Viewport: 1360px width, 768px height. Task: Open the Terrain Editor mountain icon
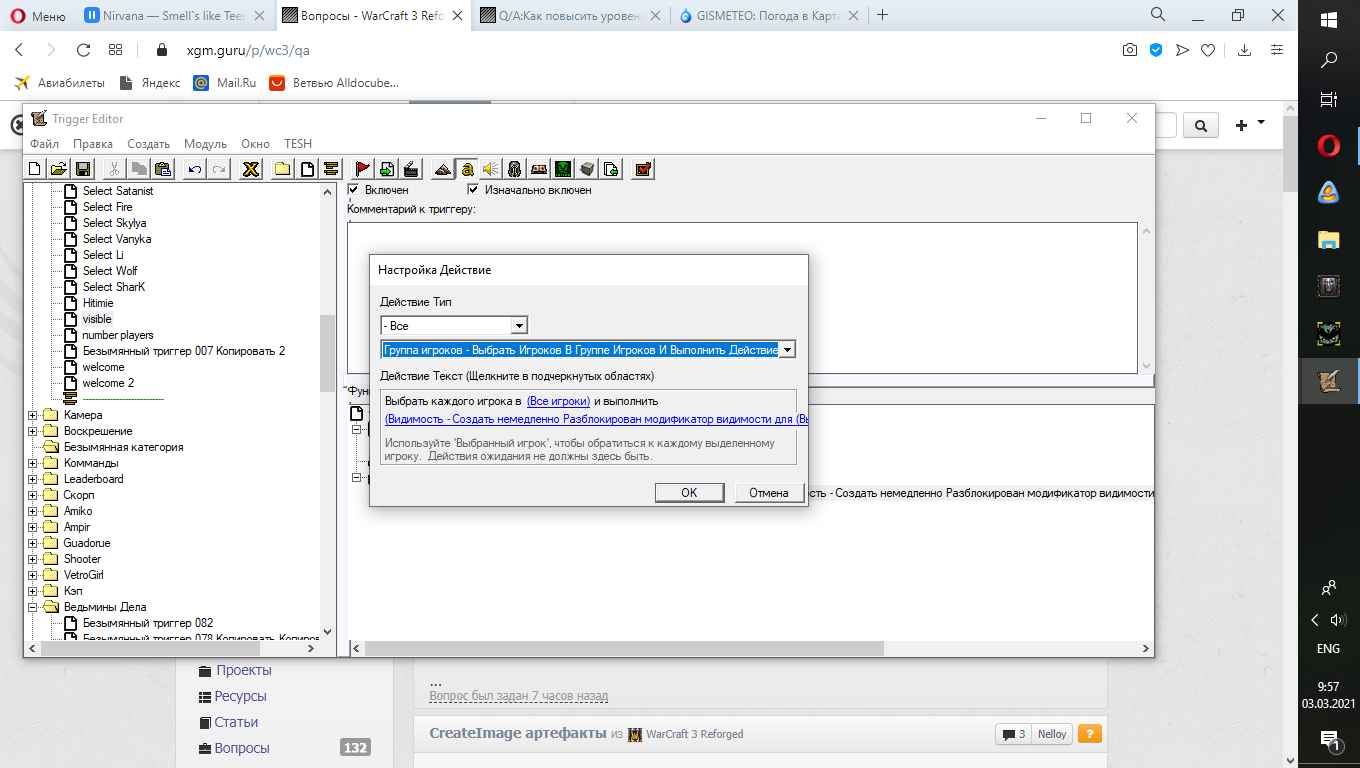[443, 169]
